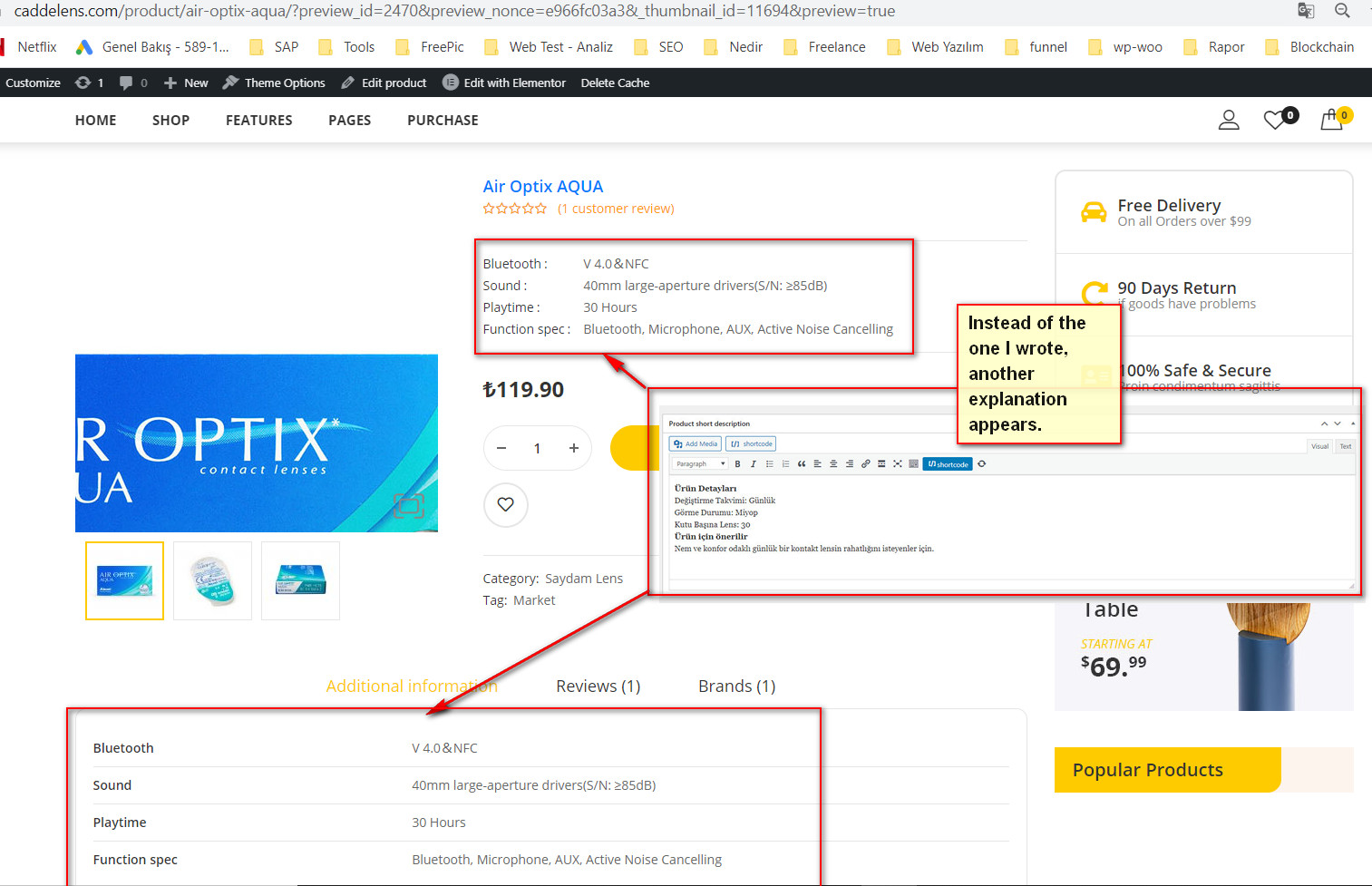Align text right in editor
The width and height of the screenshot is (1372, 886).
tap(849, 463)
